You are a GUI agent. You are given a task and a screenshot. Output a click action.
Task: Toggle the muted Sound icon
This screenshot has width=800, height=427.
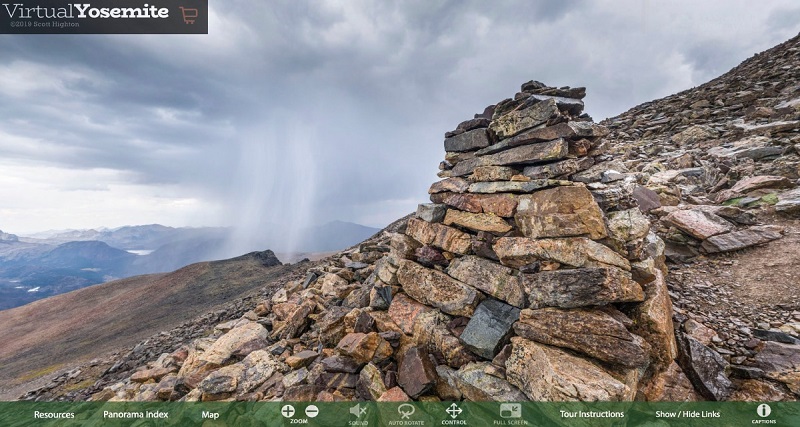pyautogui.click(x=358, y=411)
